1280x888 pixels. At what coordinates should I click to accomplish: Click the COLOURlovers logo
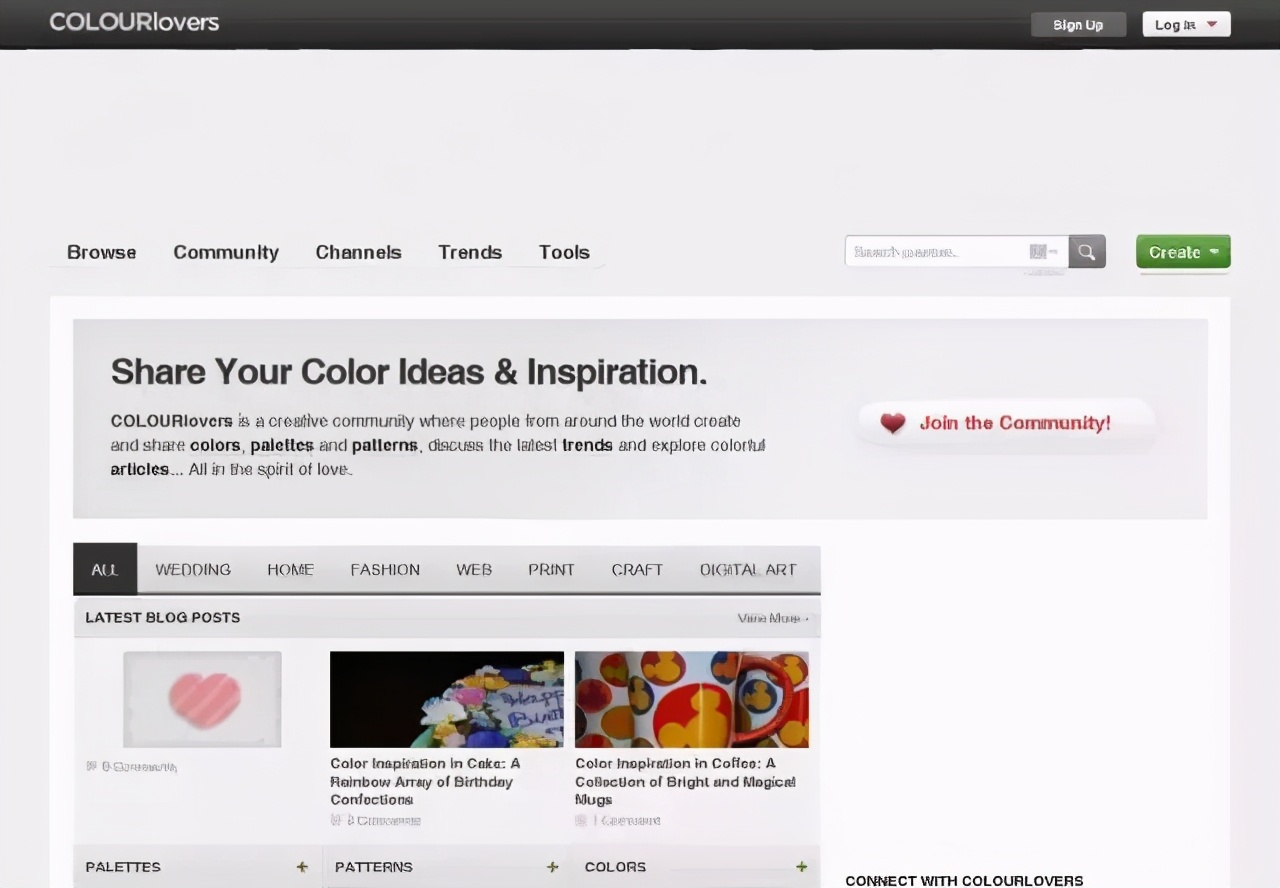(134, 22)
